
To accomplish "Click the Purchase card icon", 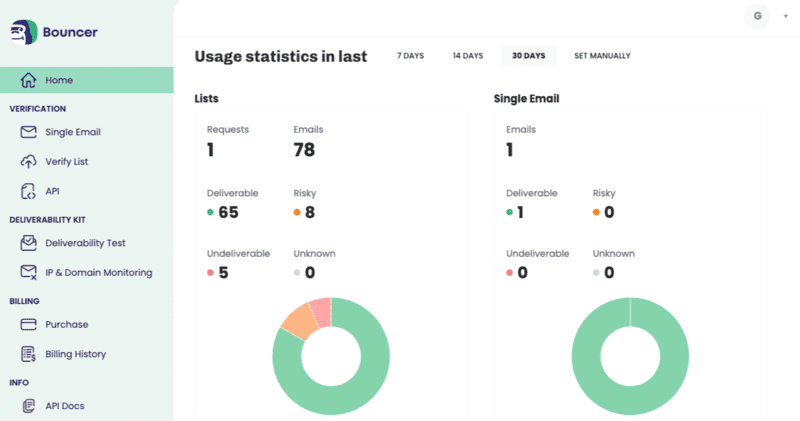I will tap(28, 324).
